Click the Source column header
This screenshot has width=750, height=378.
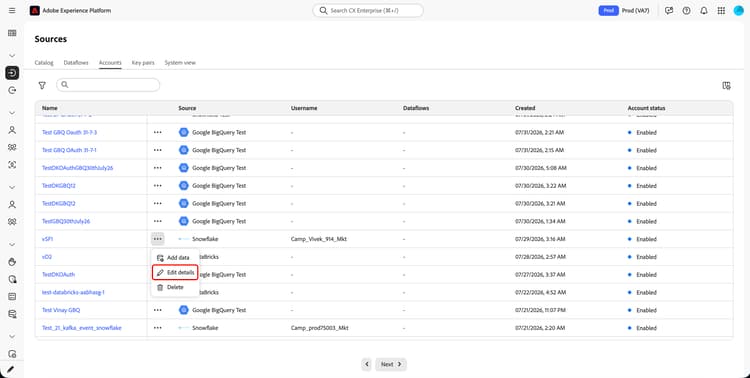187,108
